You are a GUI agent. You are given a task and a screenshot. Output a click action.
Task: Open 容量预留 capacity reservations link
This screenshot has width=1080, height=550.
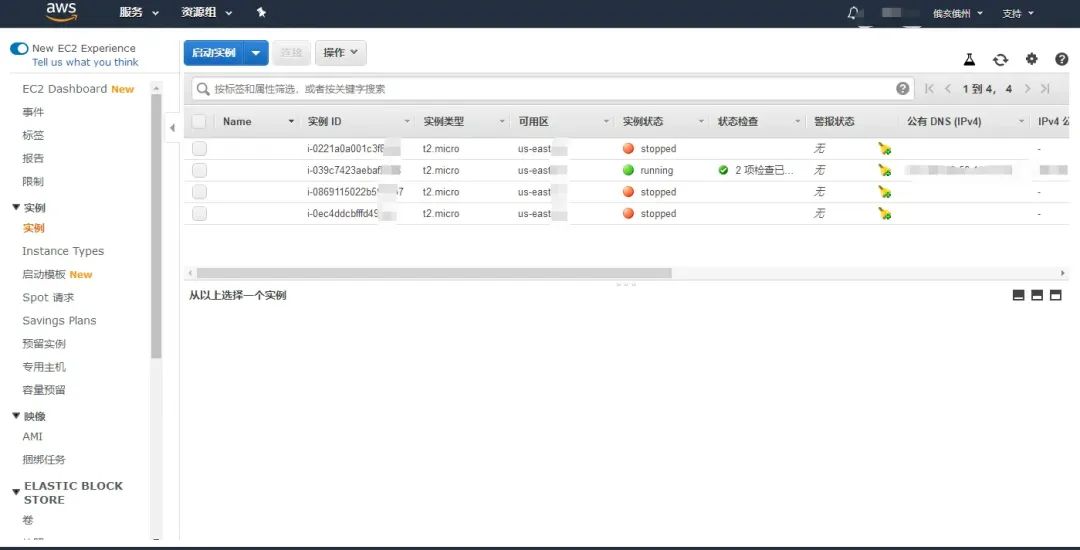click(44, 390)
